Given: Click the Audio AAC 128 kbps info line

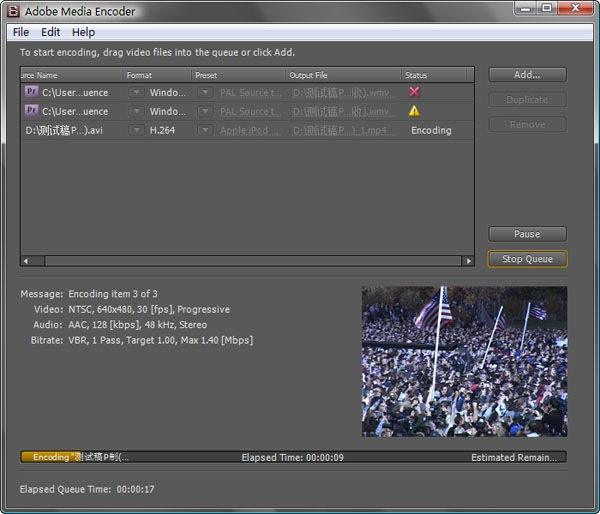Looking at the screenshot, I should (x=120, y=325).
